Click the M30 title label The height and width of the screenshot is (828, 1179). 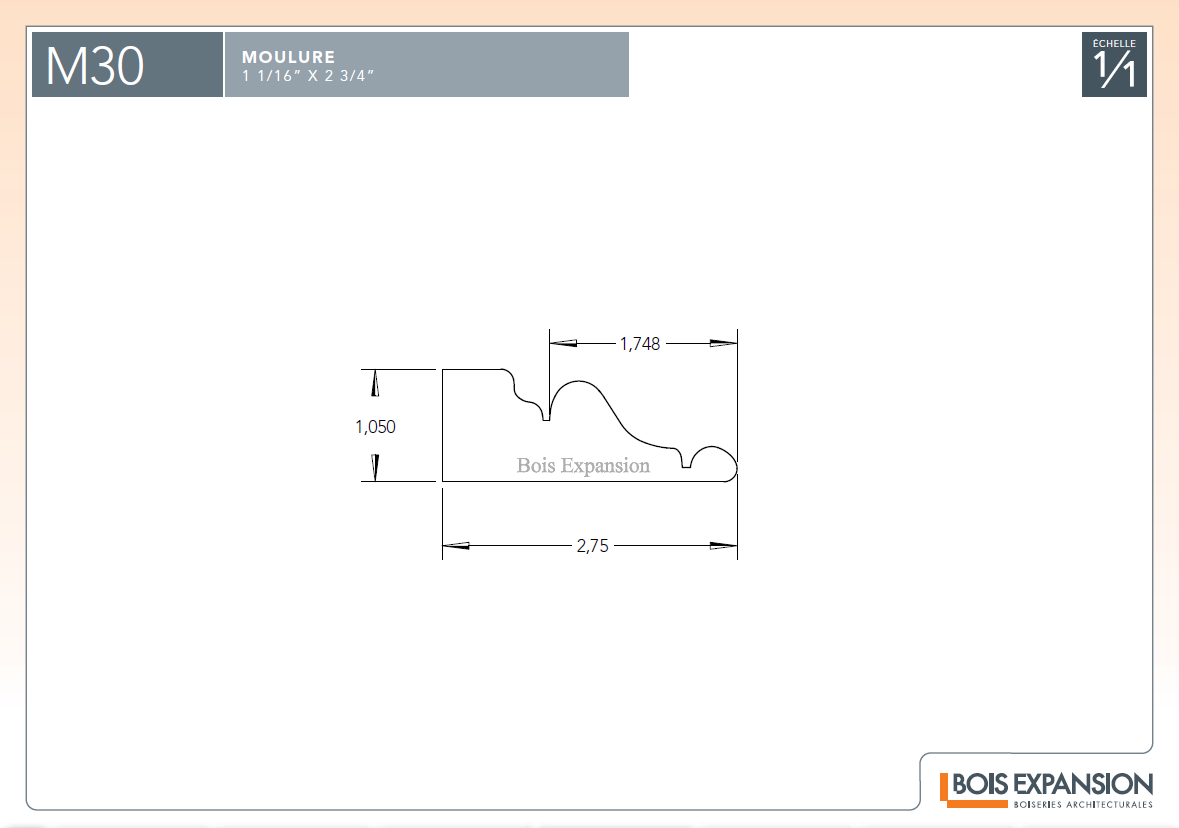pos(95,66)
